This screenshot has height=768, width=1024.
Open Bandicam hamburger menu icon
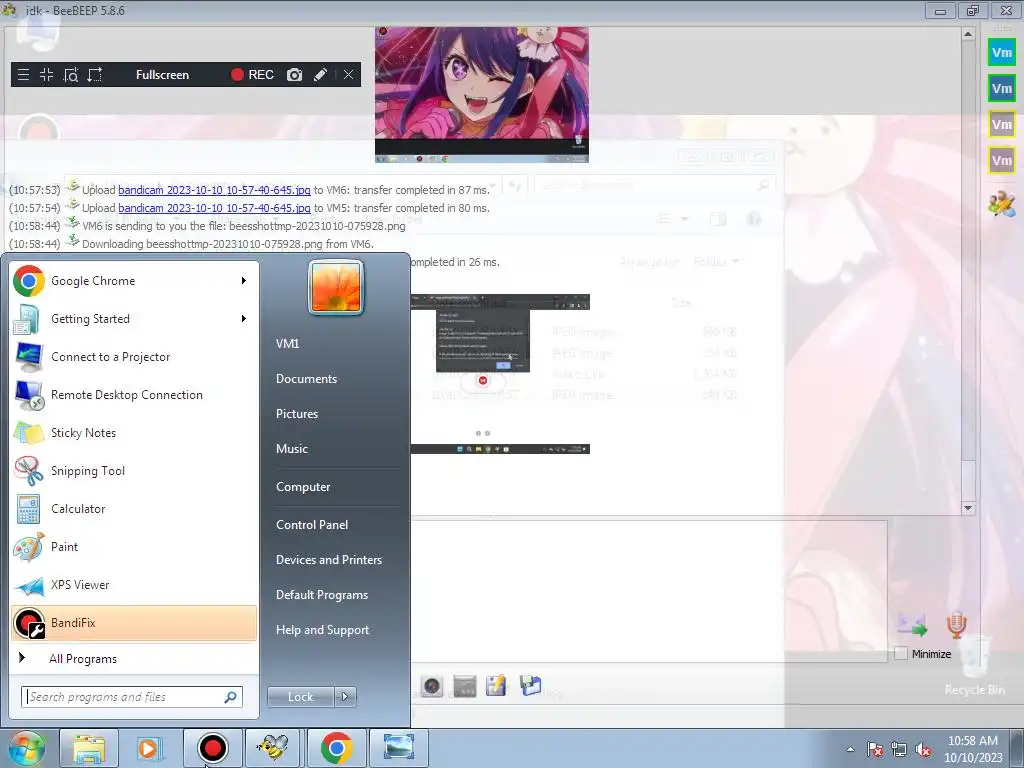click(x=24, y=74)
